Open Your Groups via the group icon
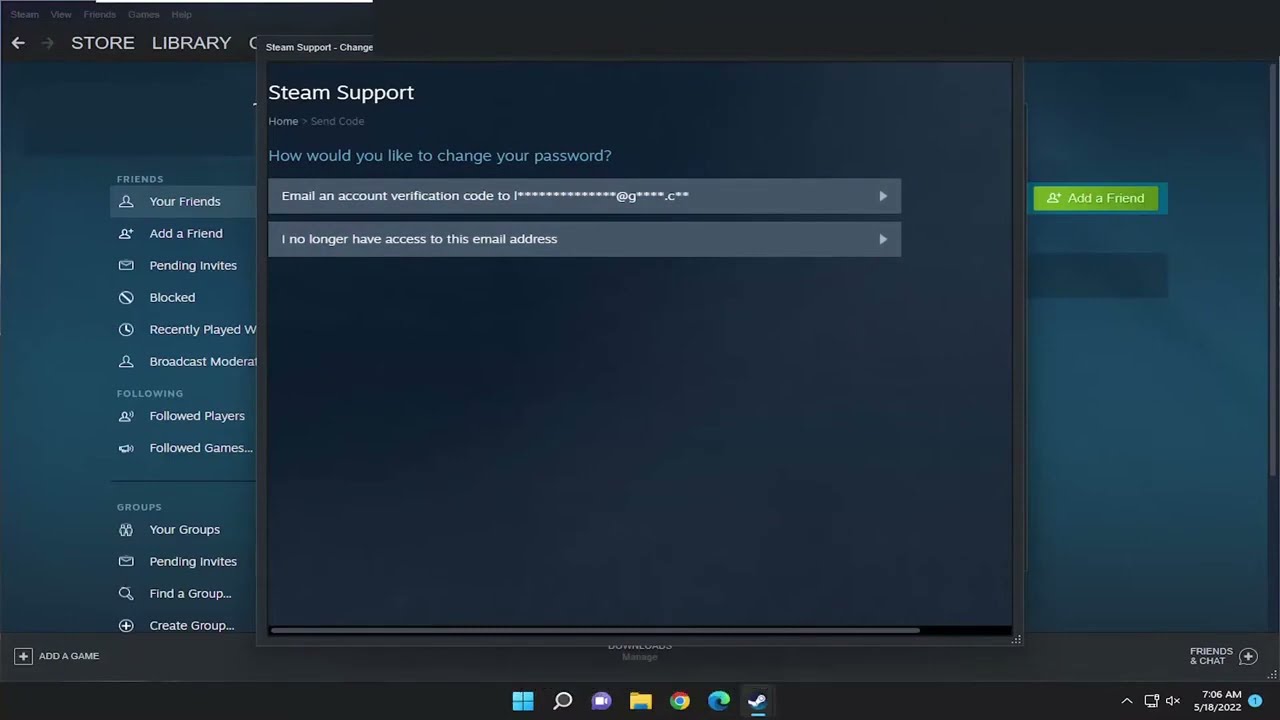The height and width of the screenshot is (720, 1280). pos(126,529)
